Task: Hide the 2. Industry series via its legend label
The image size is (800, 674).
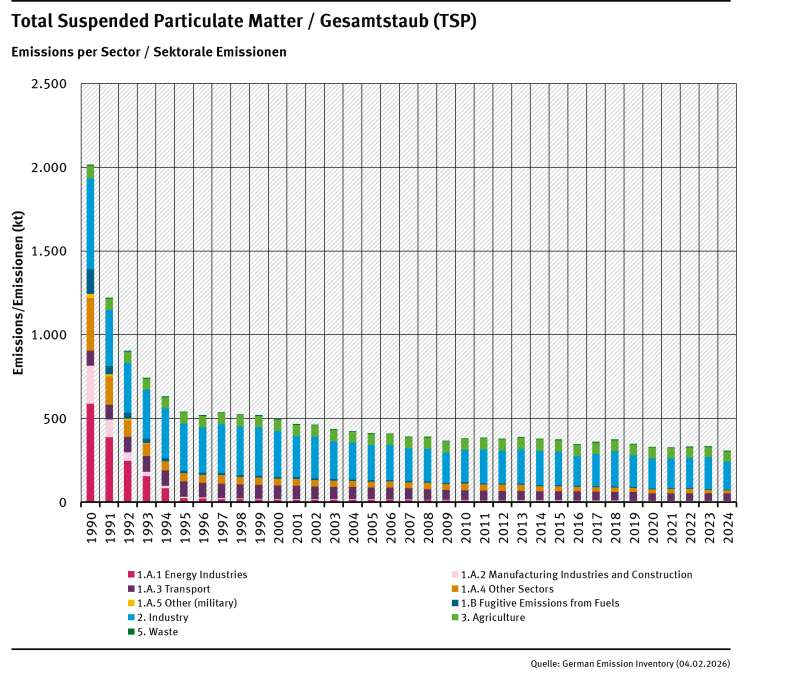Action: coord(163,617)
